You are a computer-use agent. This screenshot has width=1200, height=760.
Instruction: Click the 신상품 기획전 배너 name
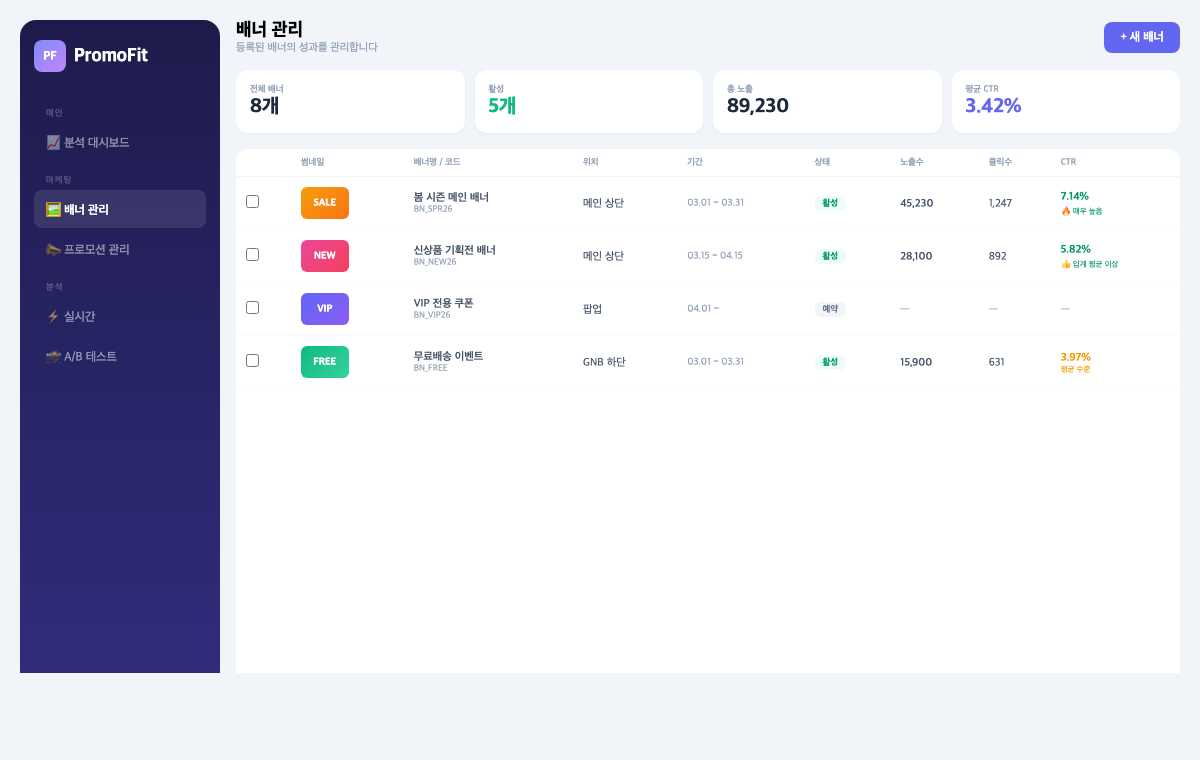[455, 250]
